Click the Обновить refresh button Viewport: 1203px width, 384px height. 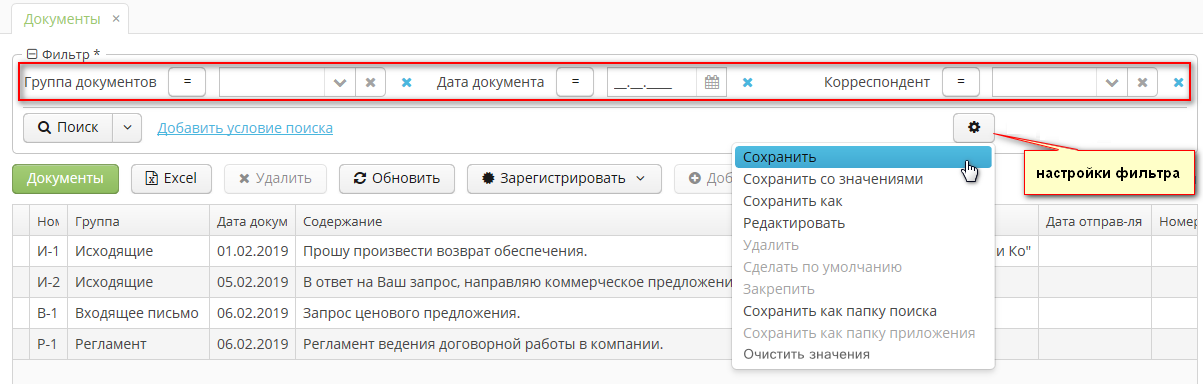coord(397,179)
